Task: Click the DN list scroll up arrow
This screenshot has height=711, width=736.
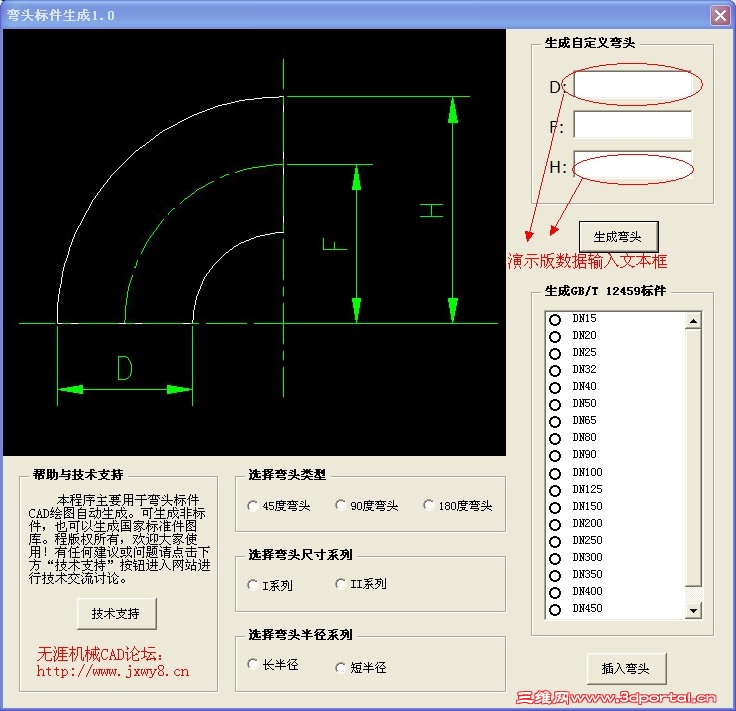Action: tap(693, 321)
